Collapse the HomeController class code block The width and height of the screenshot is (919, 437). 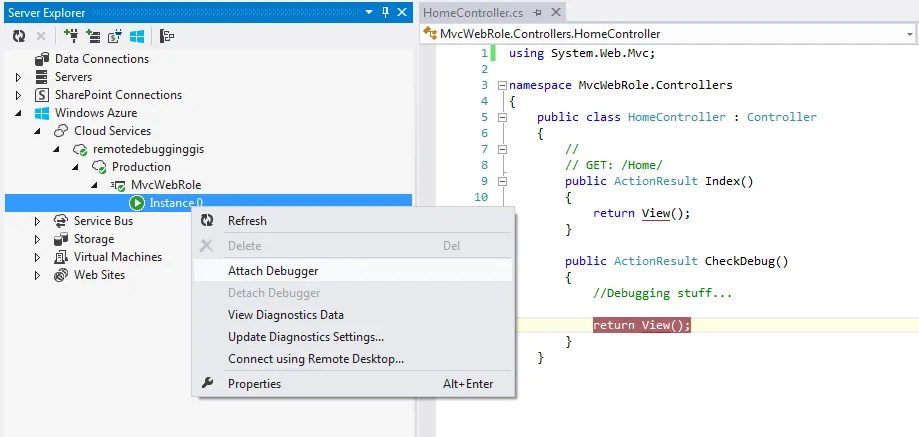click(x=502, y=117)
